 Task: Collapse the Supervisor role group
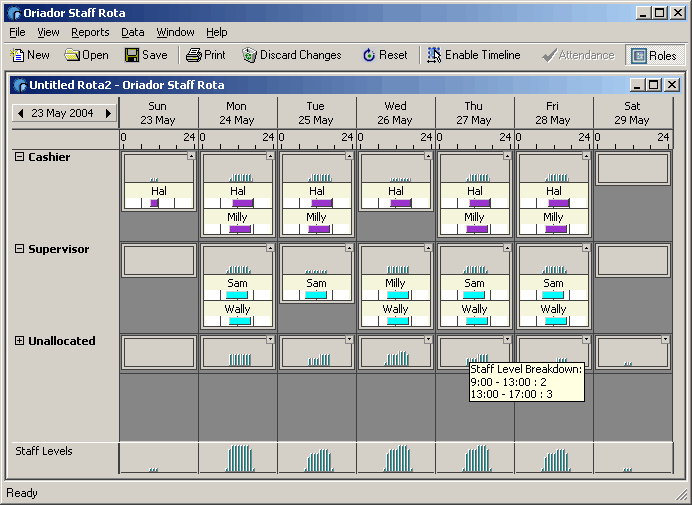tap(19, 249)
